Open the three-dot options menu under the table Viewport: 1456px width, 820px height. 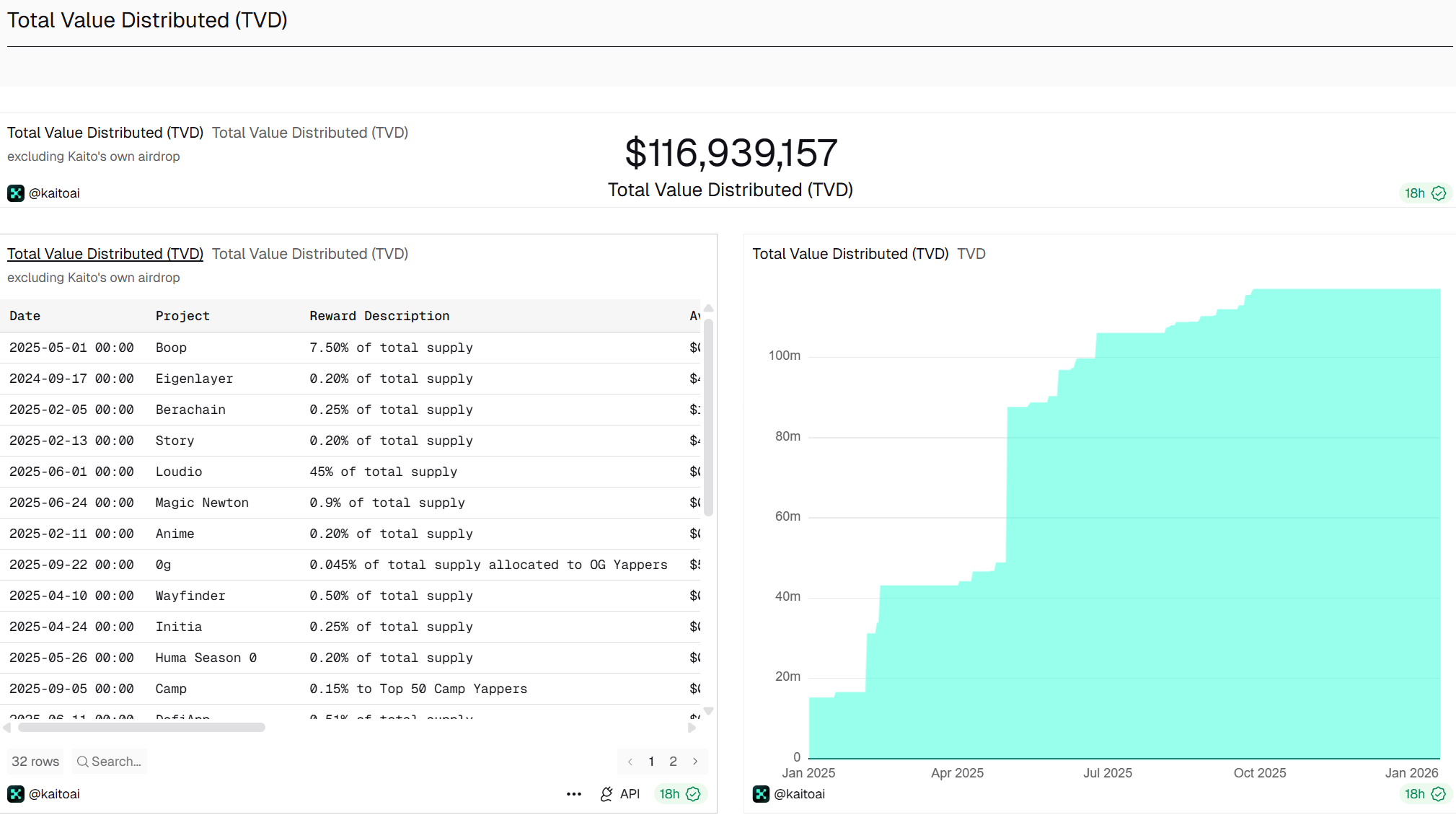pos(574,794)
